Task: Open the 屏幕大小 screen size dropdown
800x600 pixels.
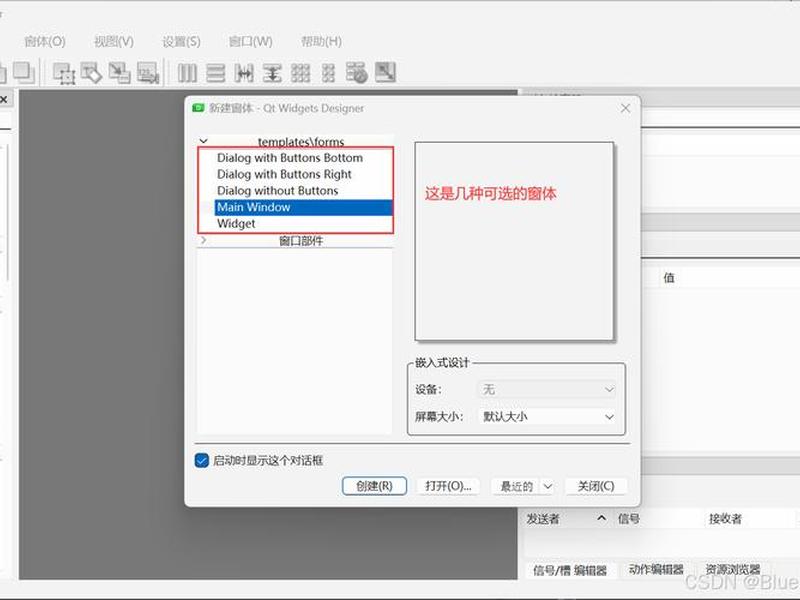Action: [547, 417]
